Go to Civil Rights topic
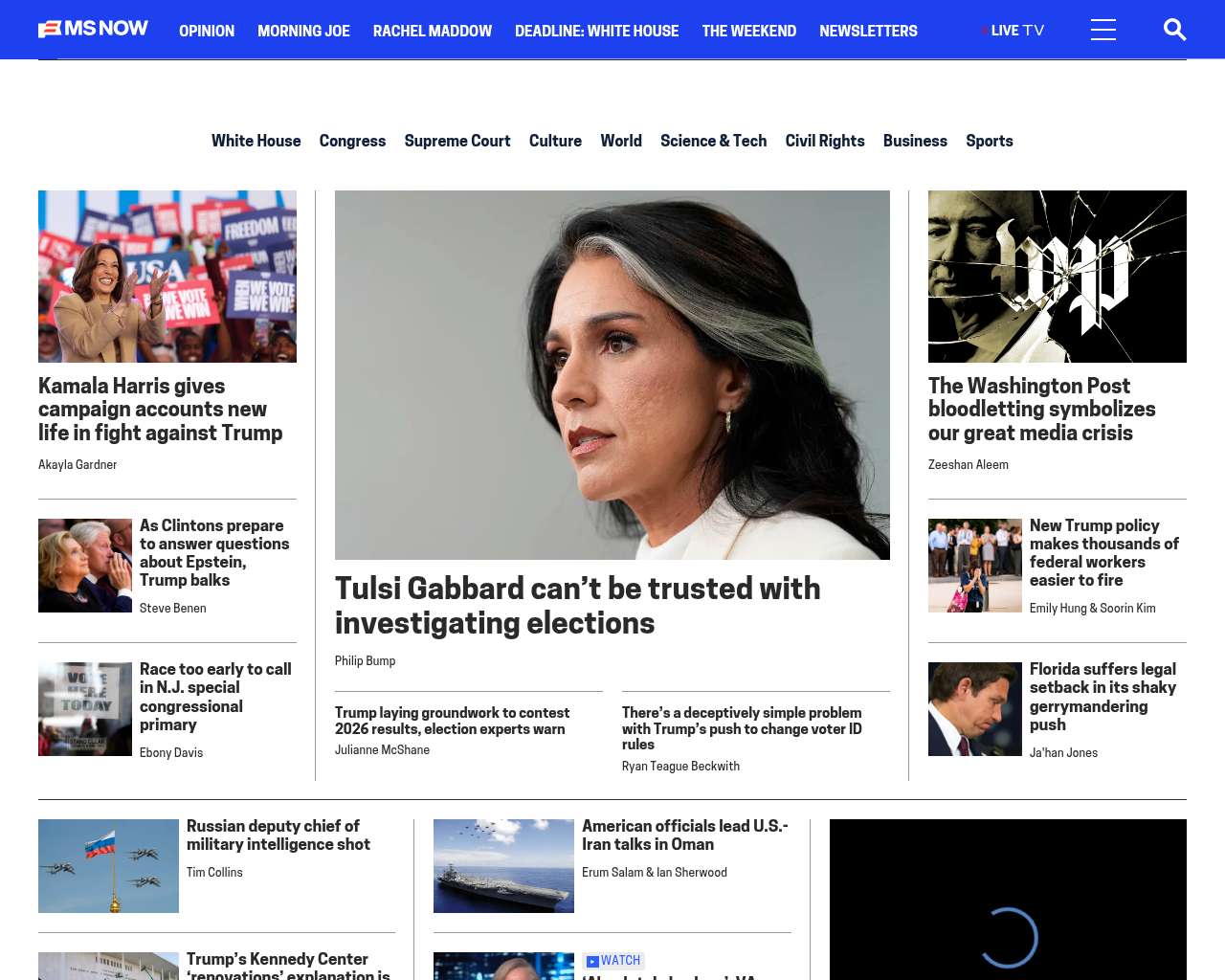The image size is (1225, 980). 825,141
